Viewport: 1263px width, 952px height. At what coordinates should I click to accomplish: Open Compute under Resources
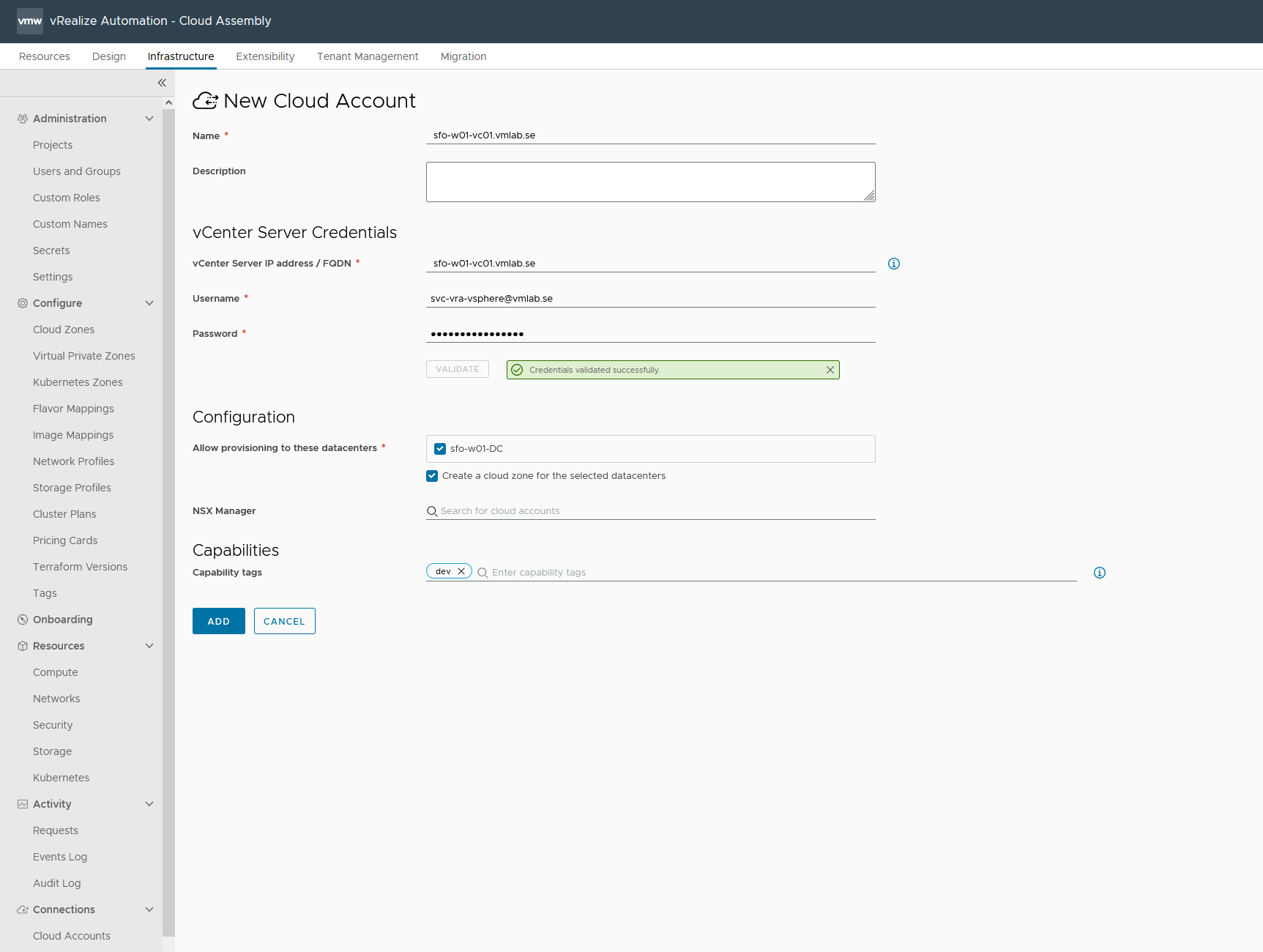(56, 672)
